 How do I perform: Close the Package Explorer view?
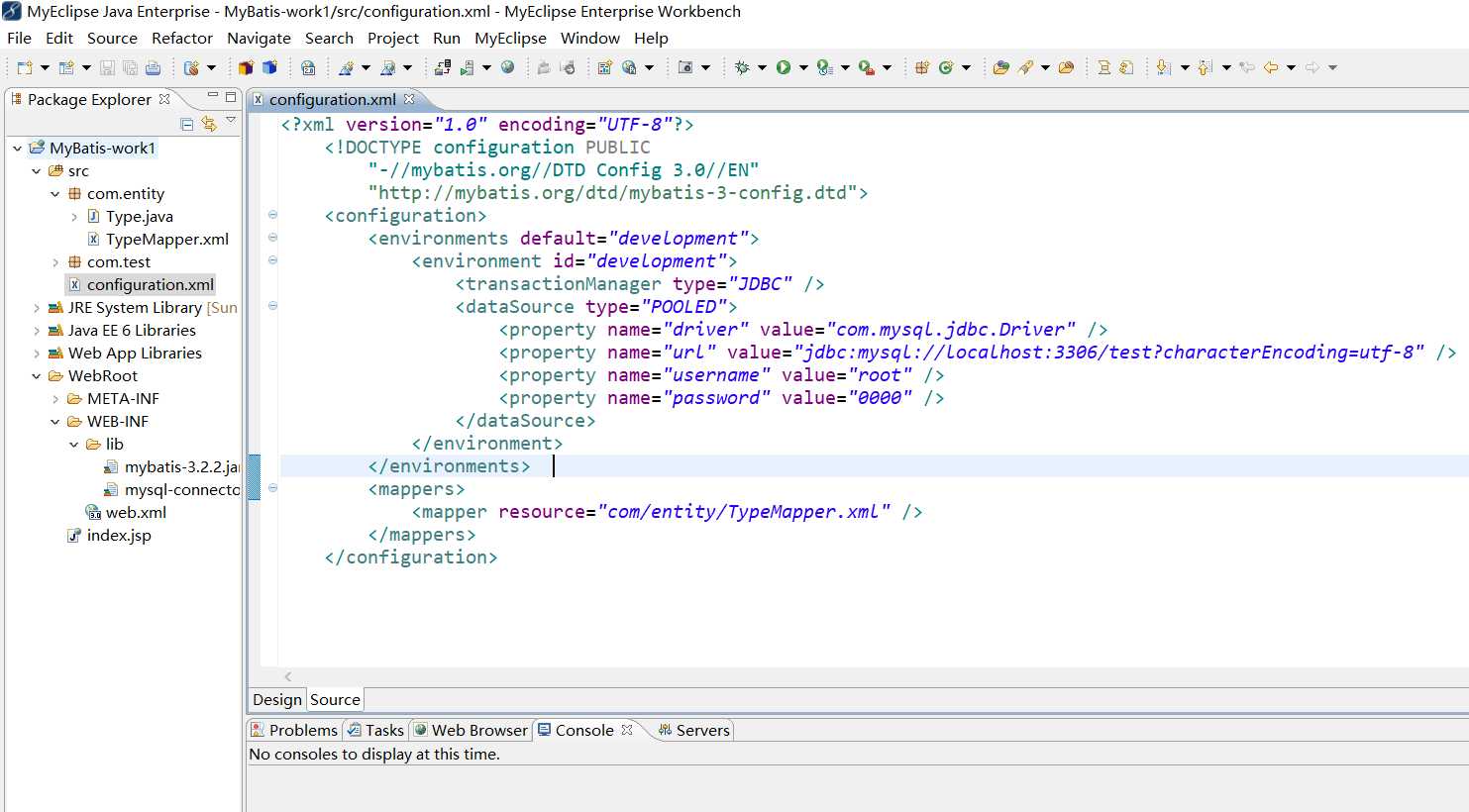(164, 99)
